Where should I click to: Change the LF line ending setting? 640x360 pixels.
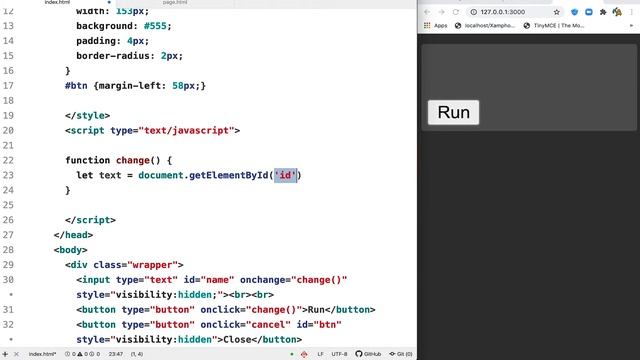tap(320, 354)
